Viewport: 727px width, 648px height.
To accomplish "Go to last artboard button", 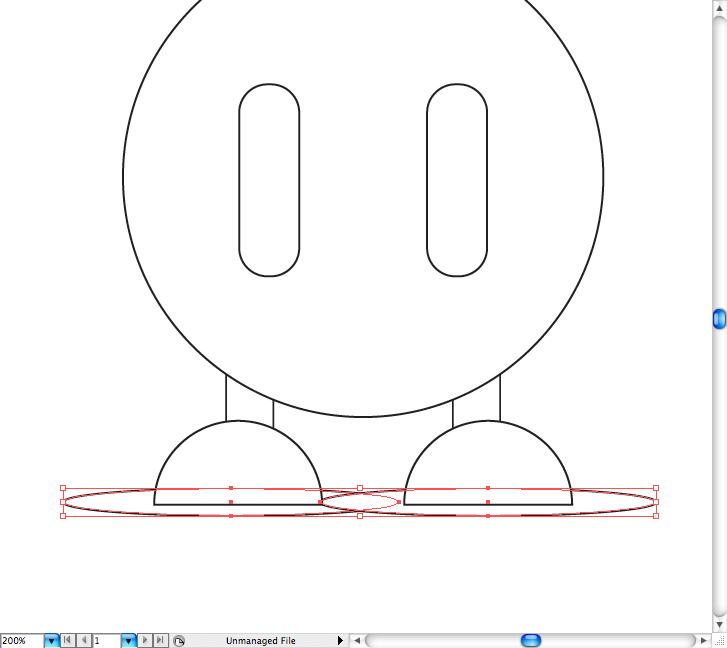I will pyautogui.click(x=160, y=640).
